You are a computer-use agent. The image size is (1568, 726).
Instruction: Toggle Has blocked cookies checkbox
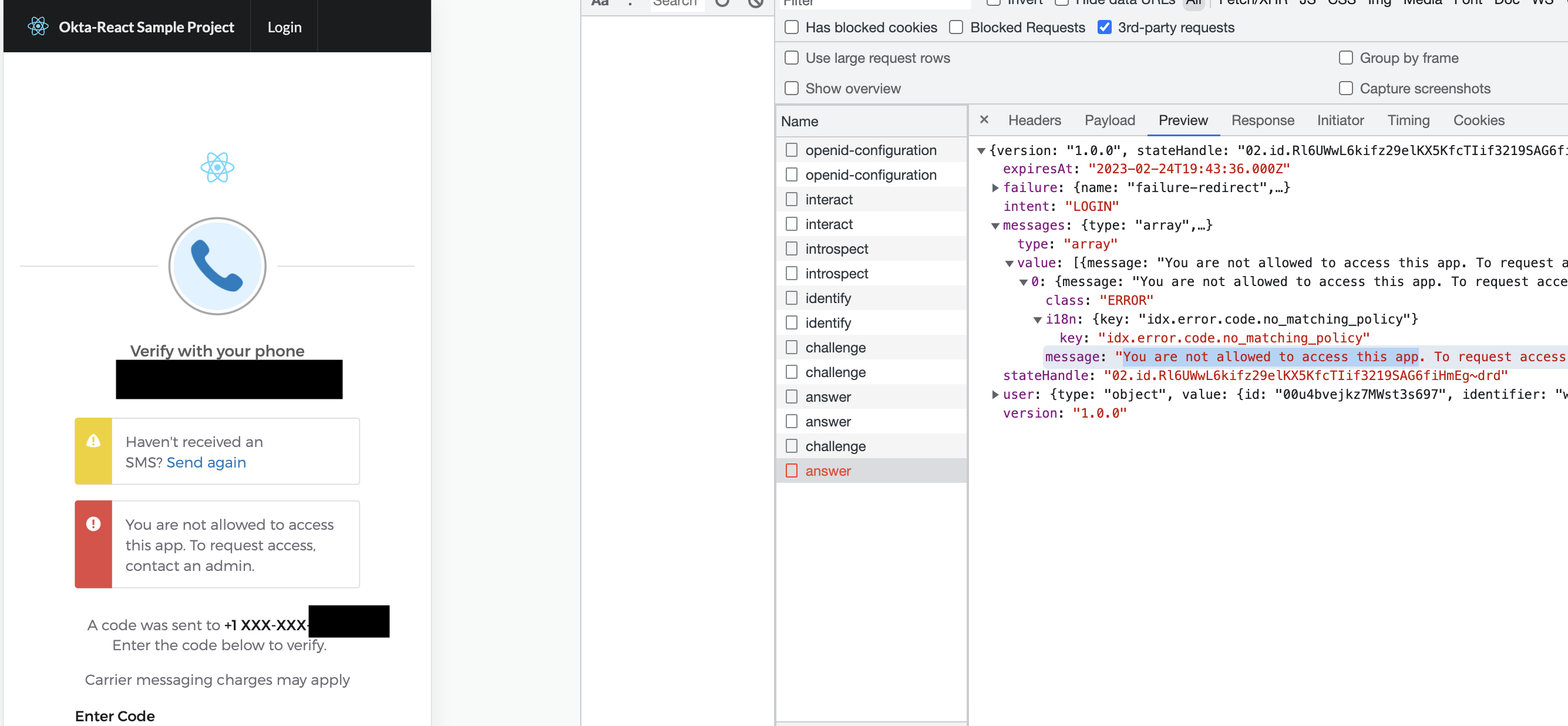(791, 28)
